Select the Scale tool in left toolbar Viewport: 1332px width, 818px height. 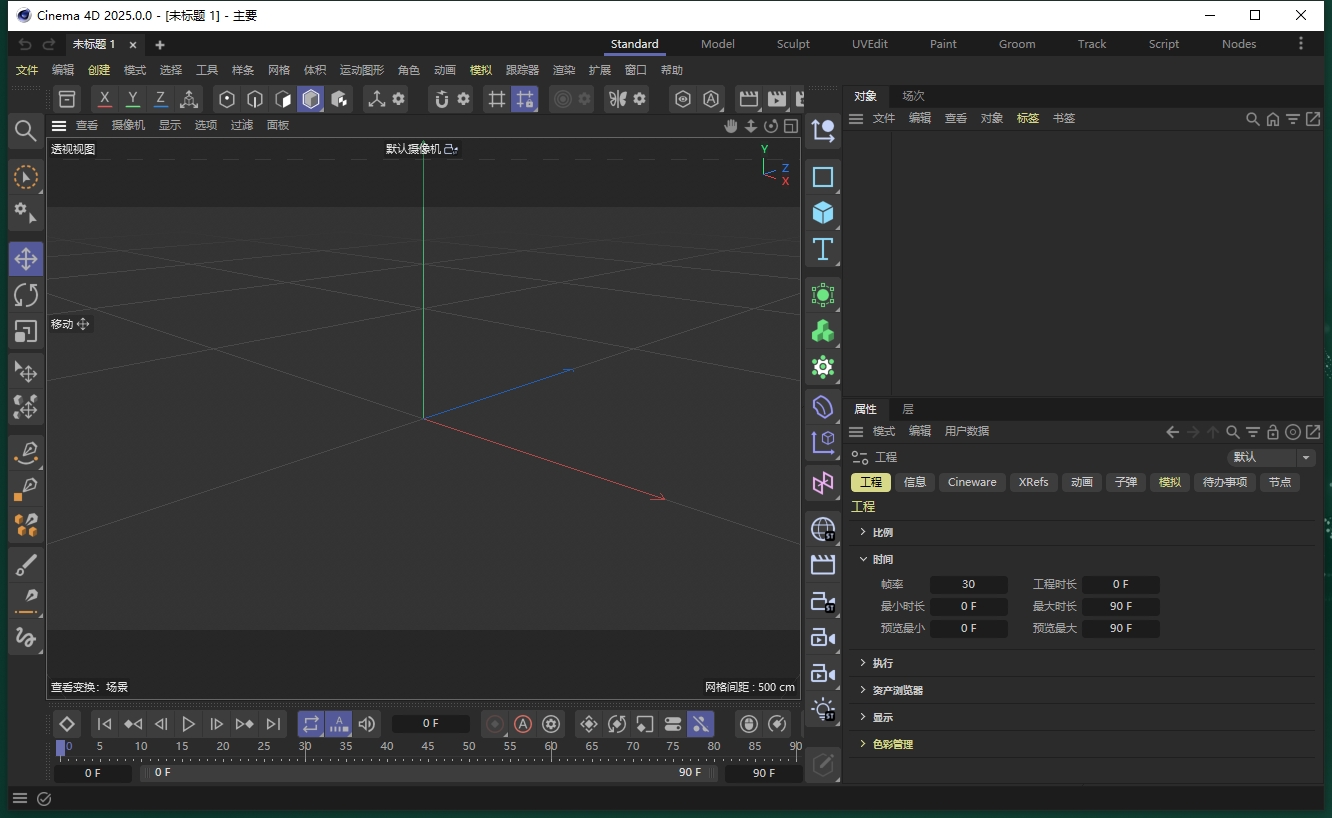click(26, 332)
